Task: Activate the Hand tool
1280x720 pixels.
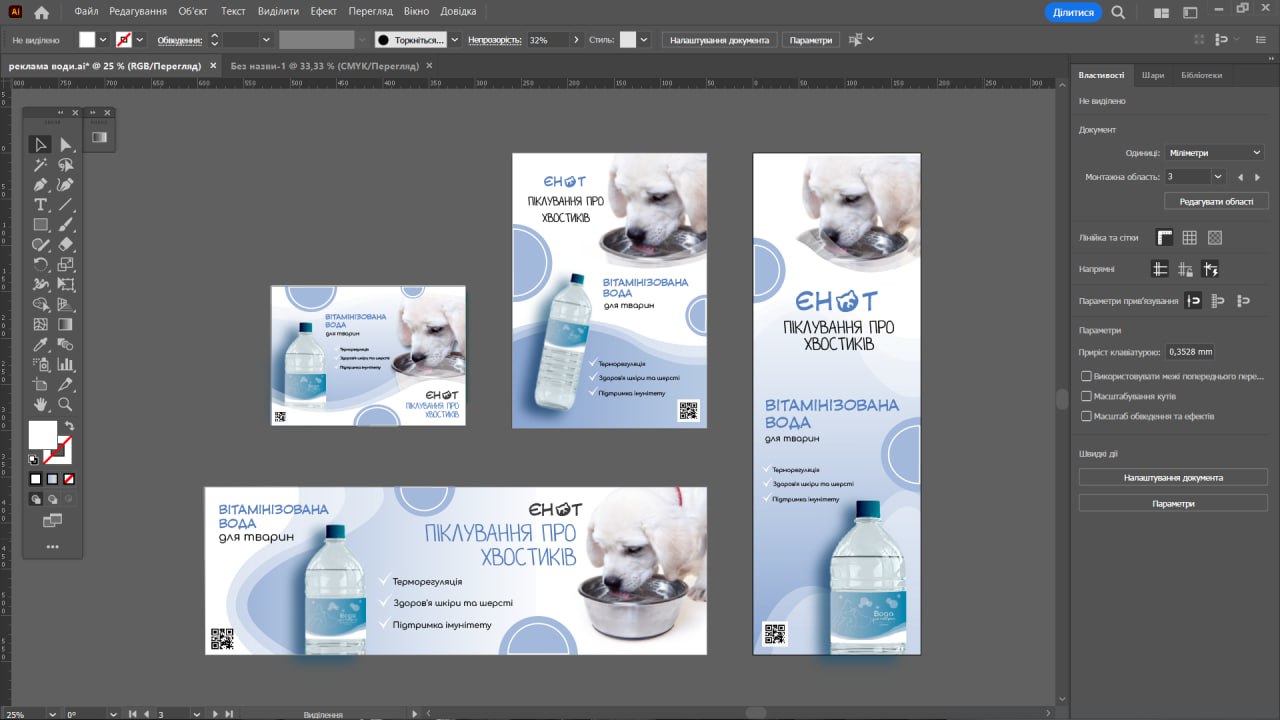Action: point(40,404)
